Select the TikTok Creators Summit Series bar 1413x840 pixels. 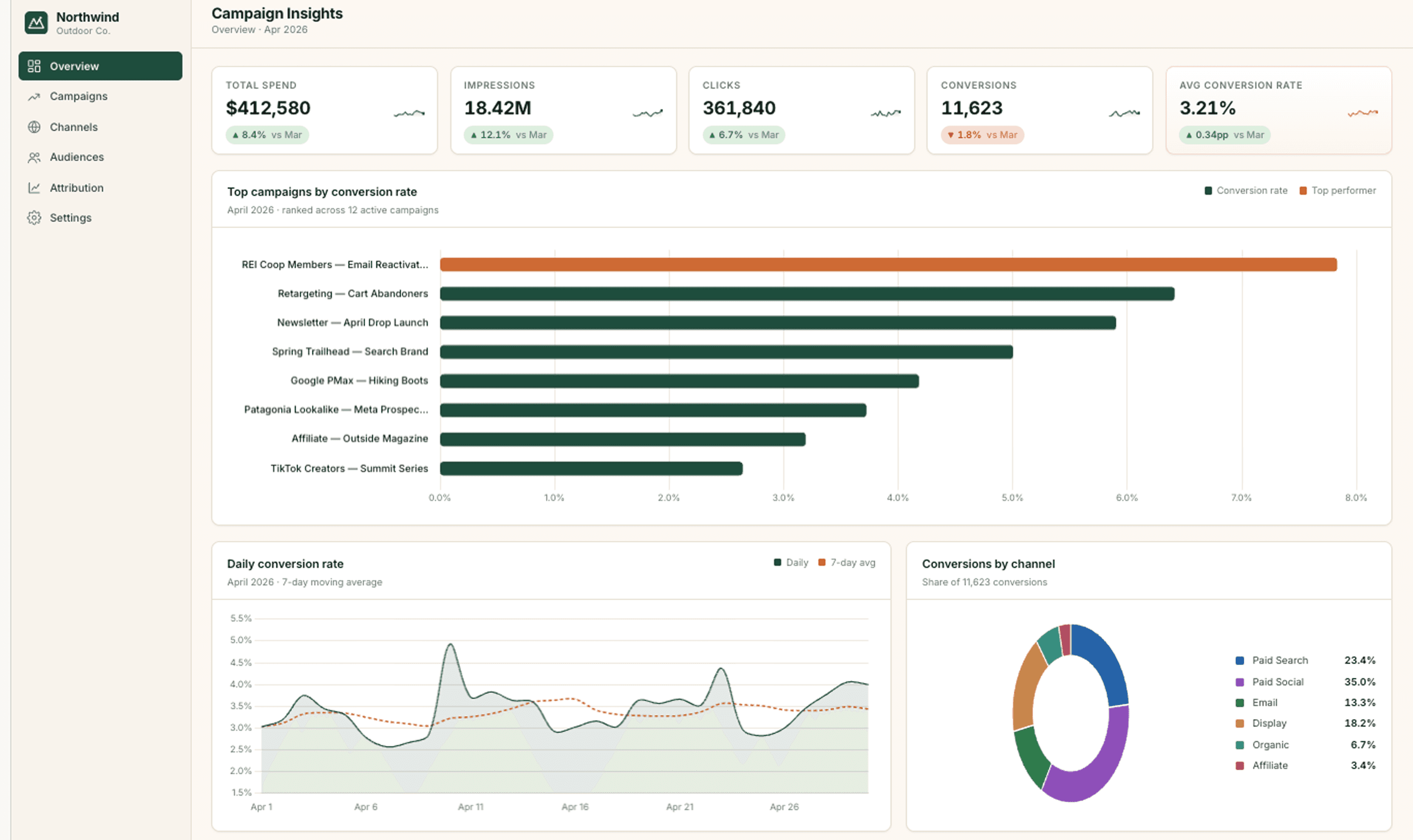coord(592,468)
